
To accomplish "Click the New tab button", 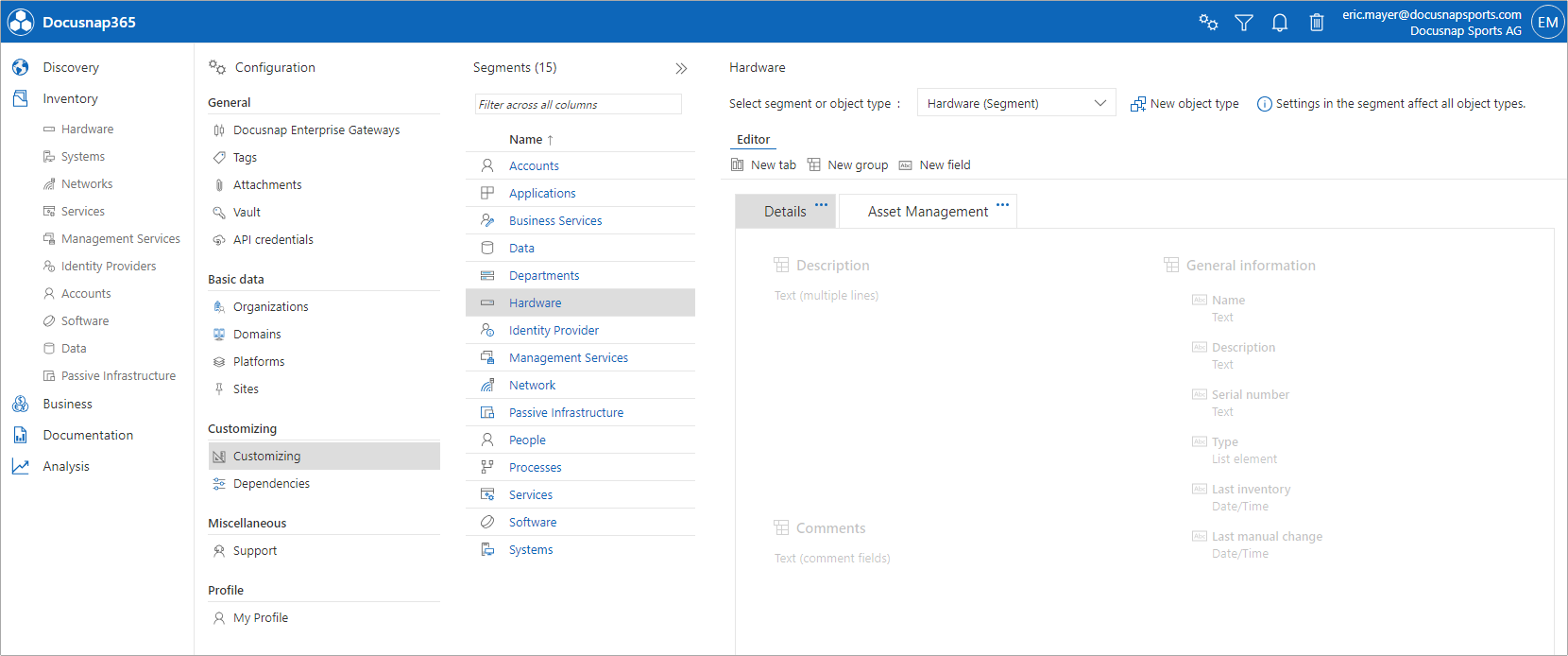I will click(763, 164).
